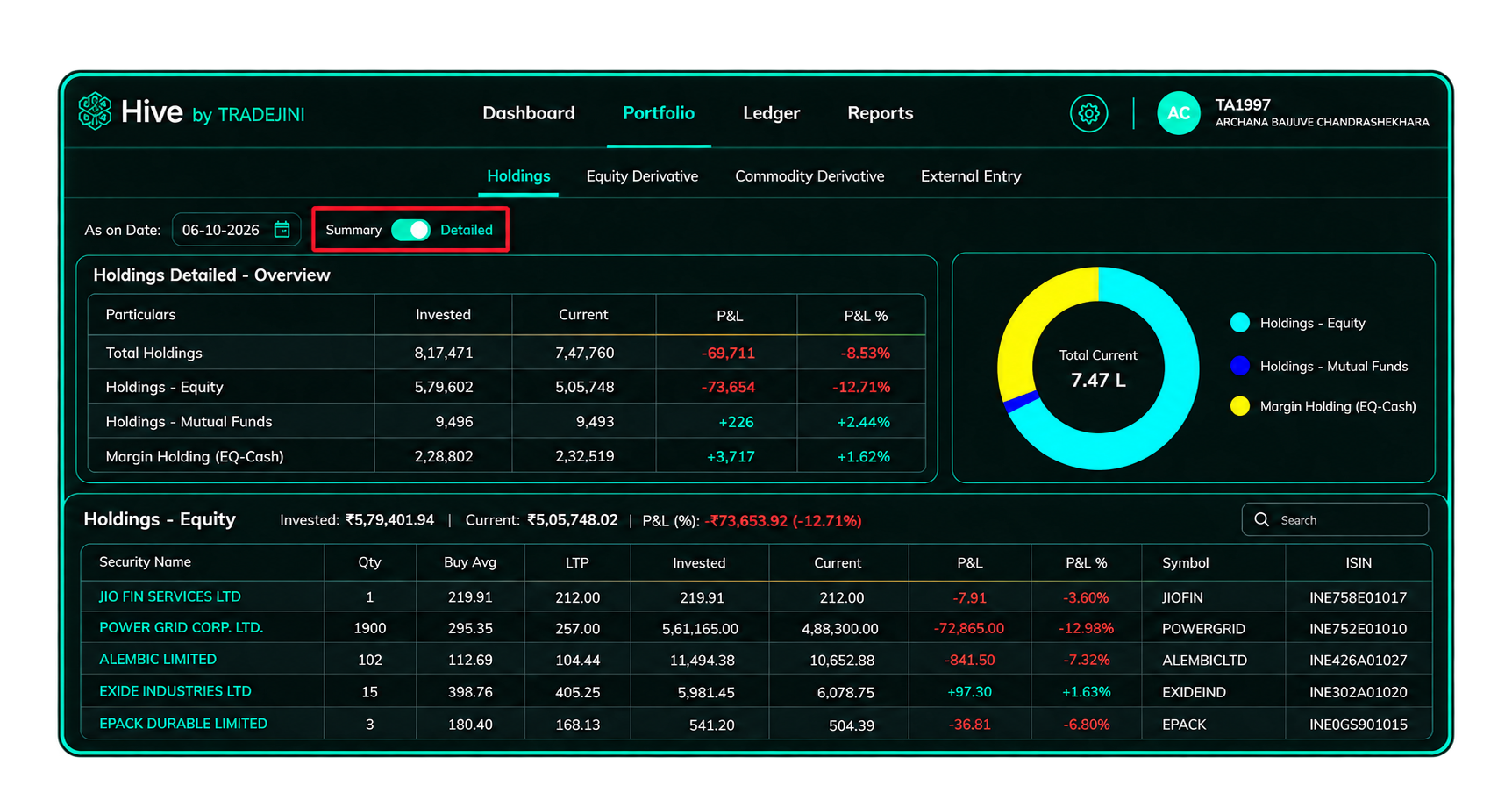Click ISIN value INE758E01017
The height and width of the screenshot is (800, 1512).
click(x=1358, y=597)
